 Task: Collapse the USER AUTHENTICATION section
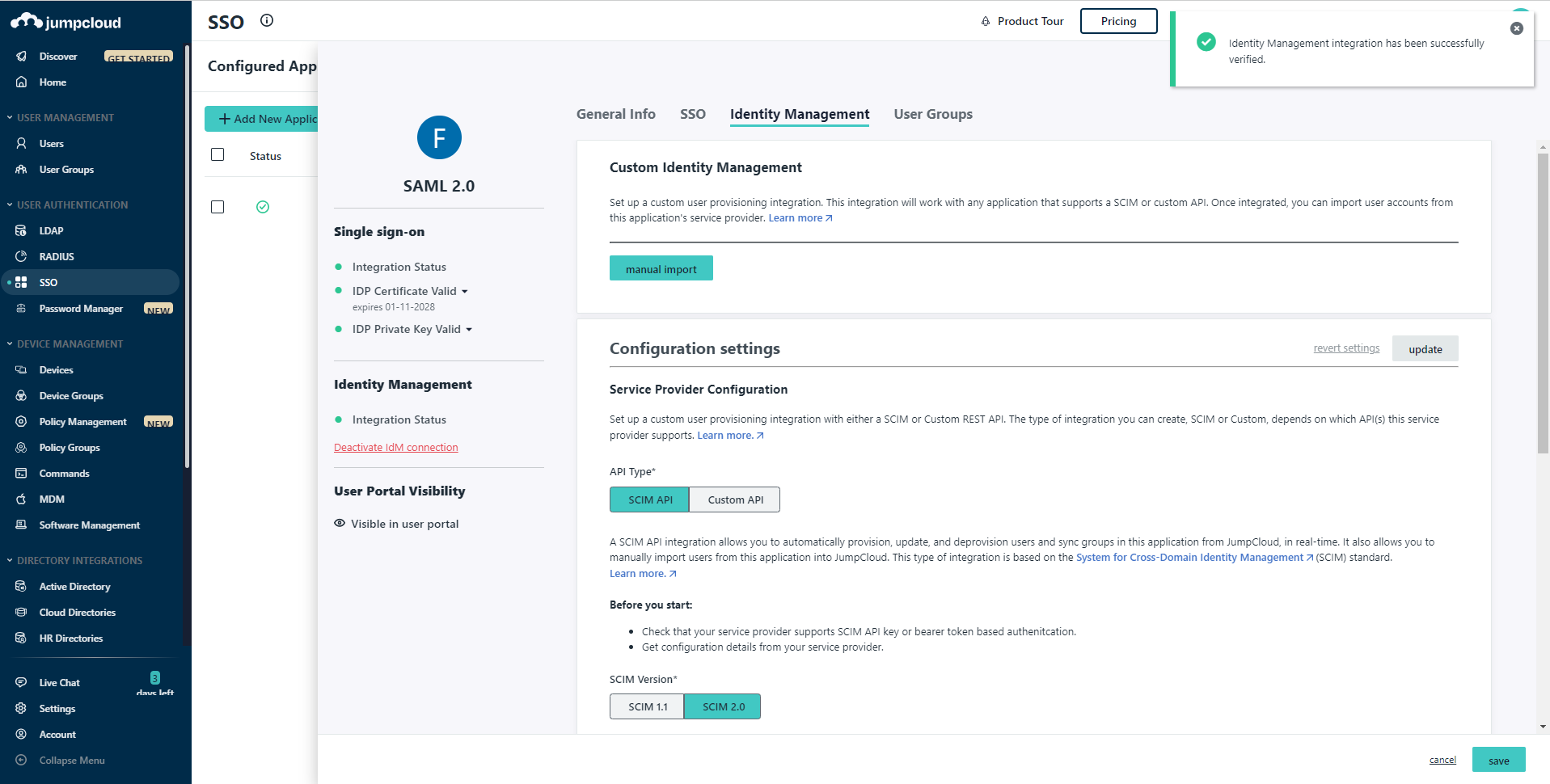coord(10,205)
